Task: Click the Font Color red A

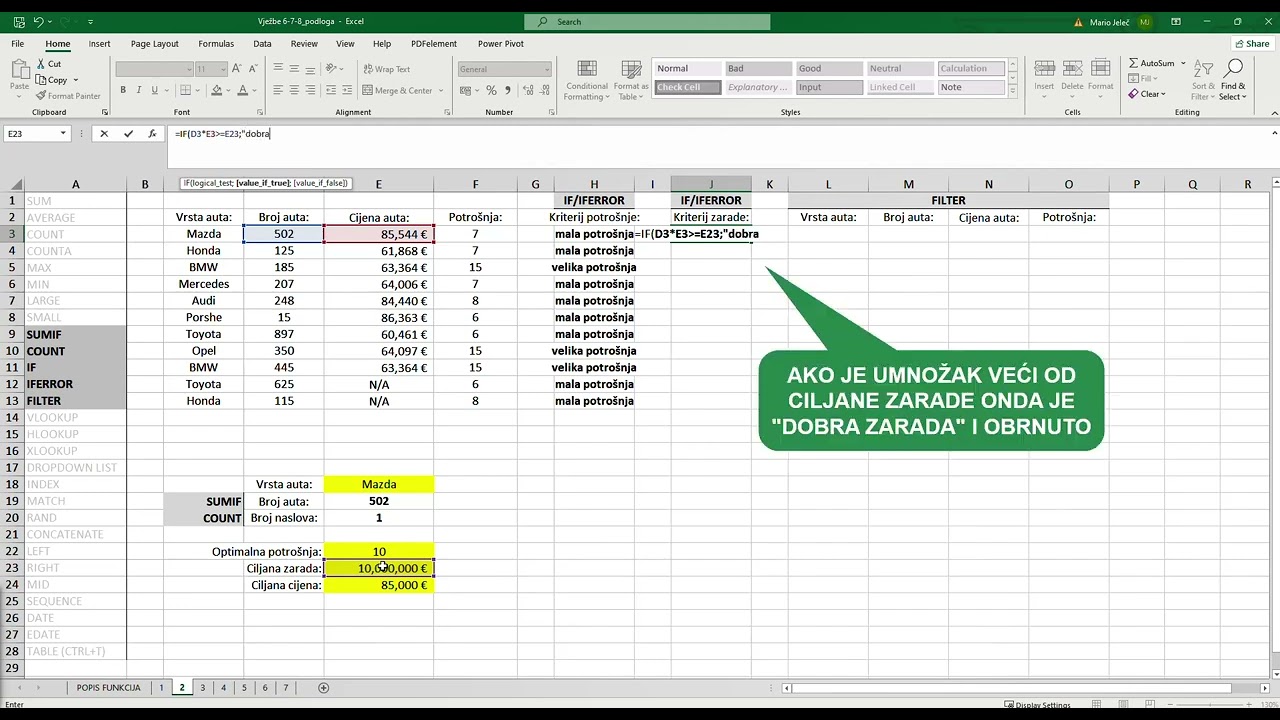Action: (x=242, y=90)
